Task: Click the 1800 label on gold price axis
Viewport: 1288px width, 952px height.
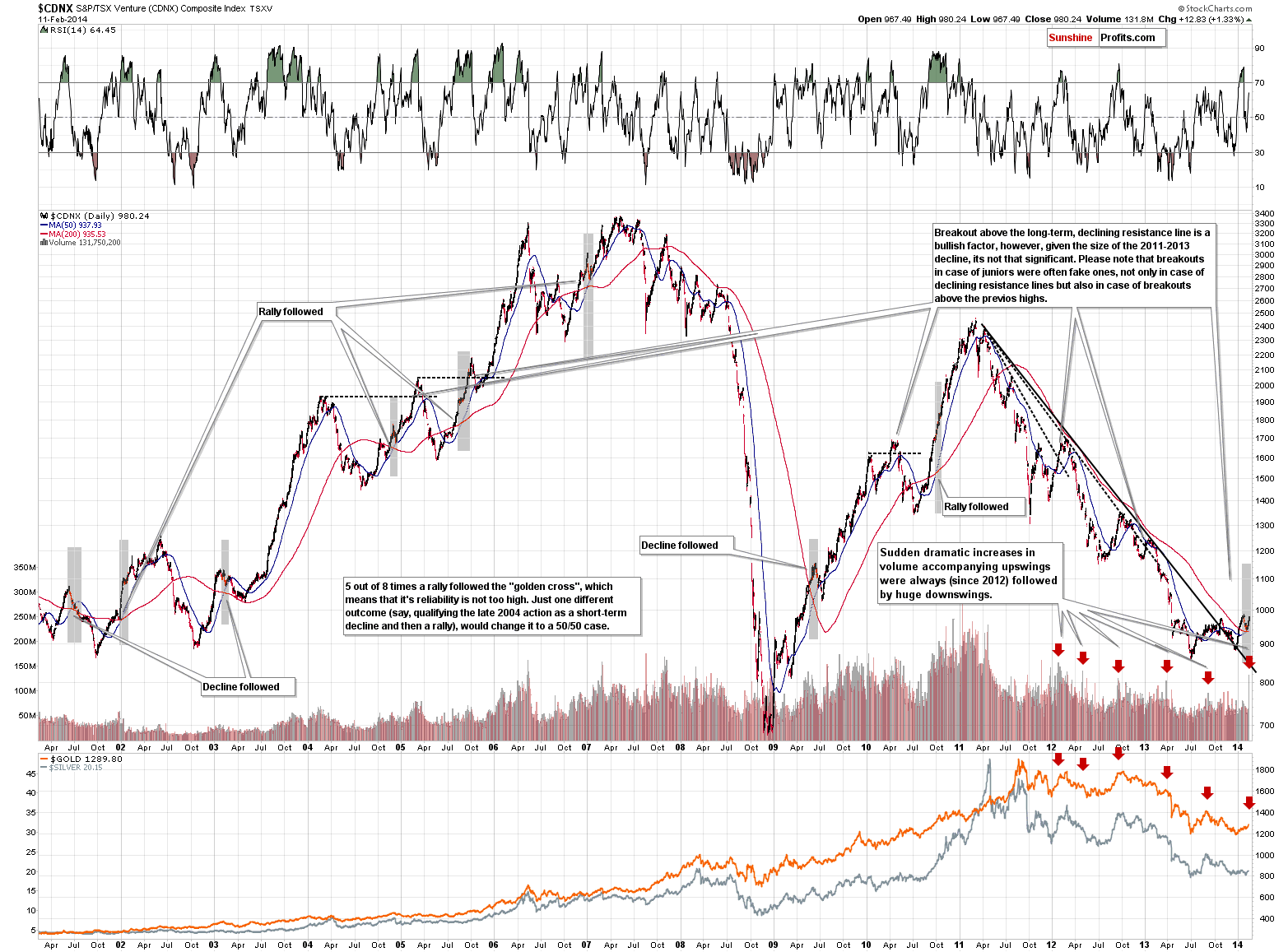Action: [x=1266, y=770]
